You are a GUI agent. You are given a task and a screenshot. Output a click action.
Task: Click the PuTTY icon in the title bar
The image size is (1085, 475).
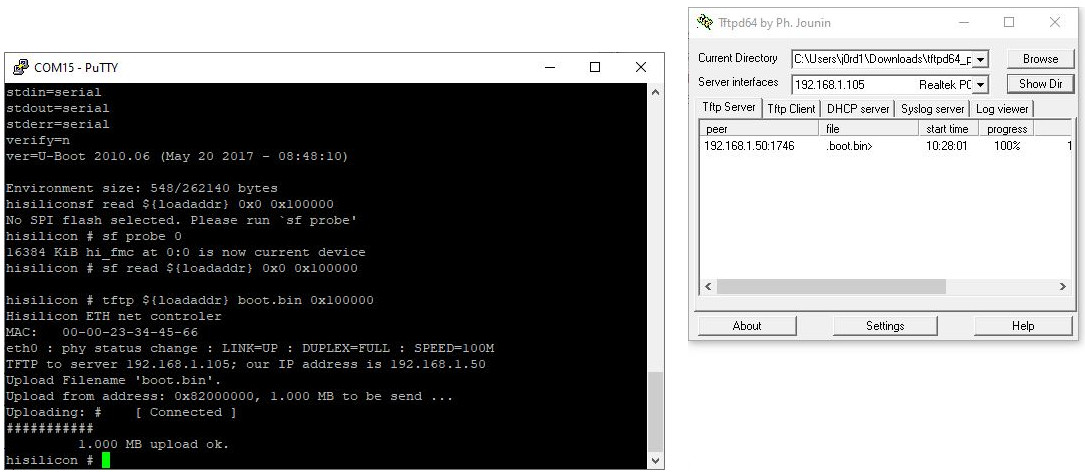point(19,68)
